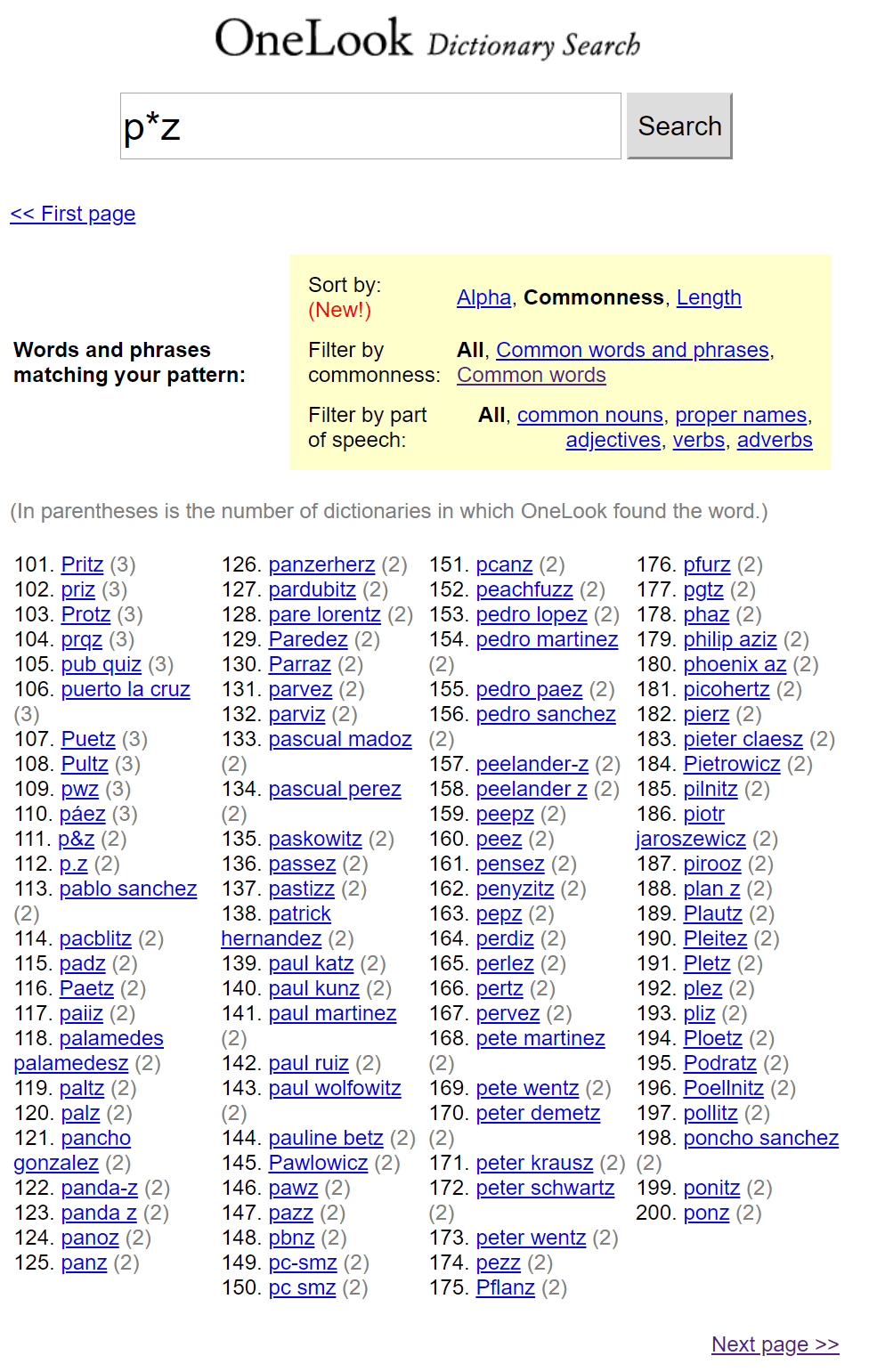
Task: Open the entry paul katz
Action: [312, 963]
